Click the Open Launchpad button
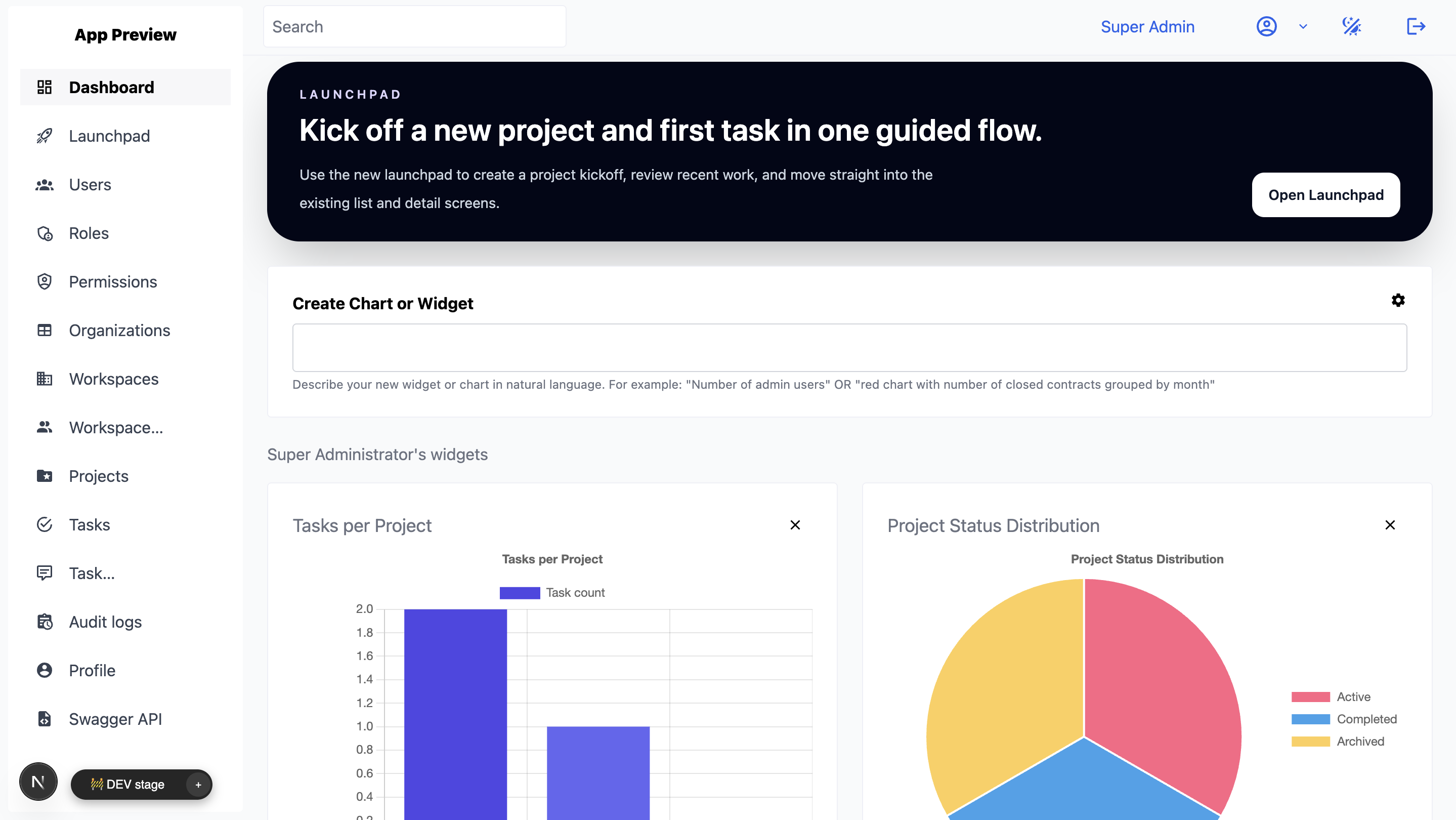 [1325, 195]
